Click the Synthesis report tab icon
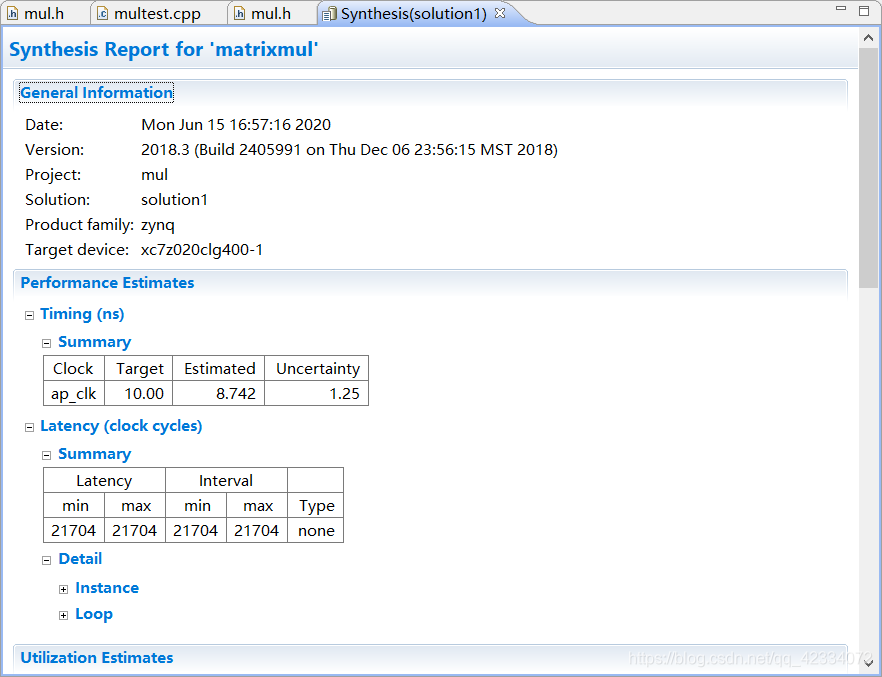Image resolution: width=882 pixels, height=677 pixels. (x=329, y=14)
